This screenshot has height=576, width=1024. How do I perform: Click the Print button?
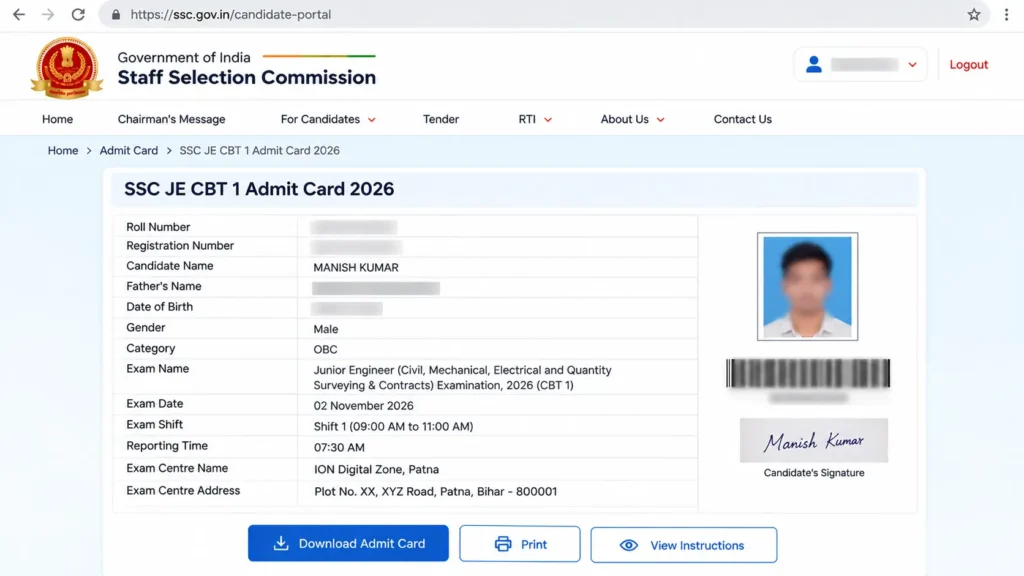click(x=520, y=544)
